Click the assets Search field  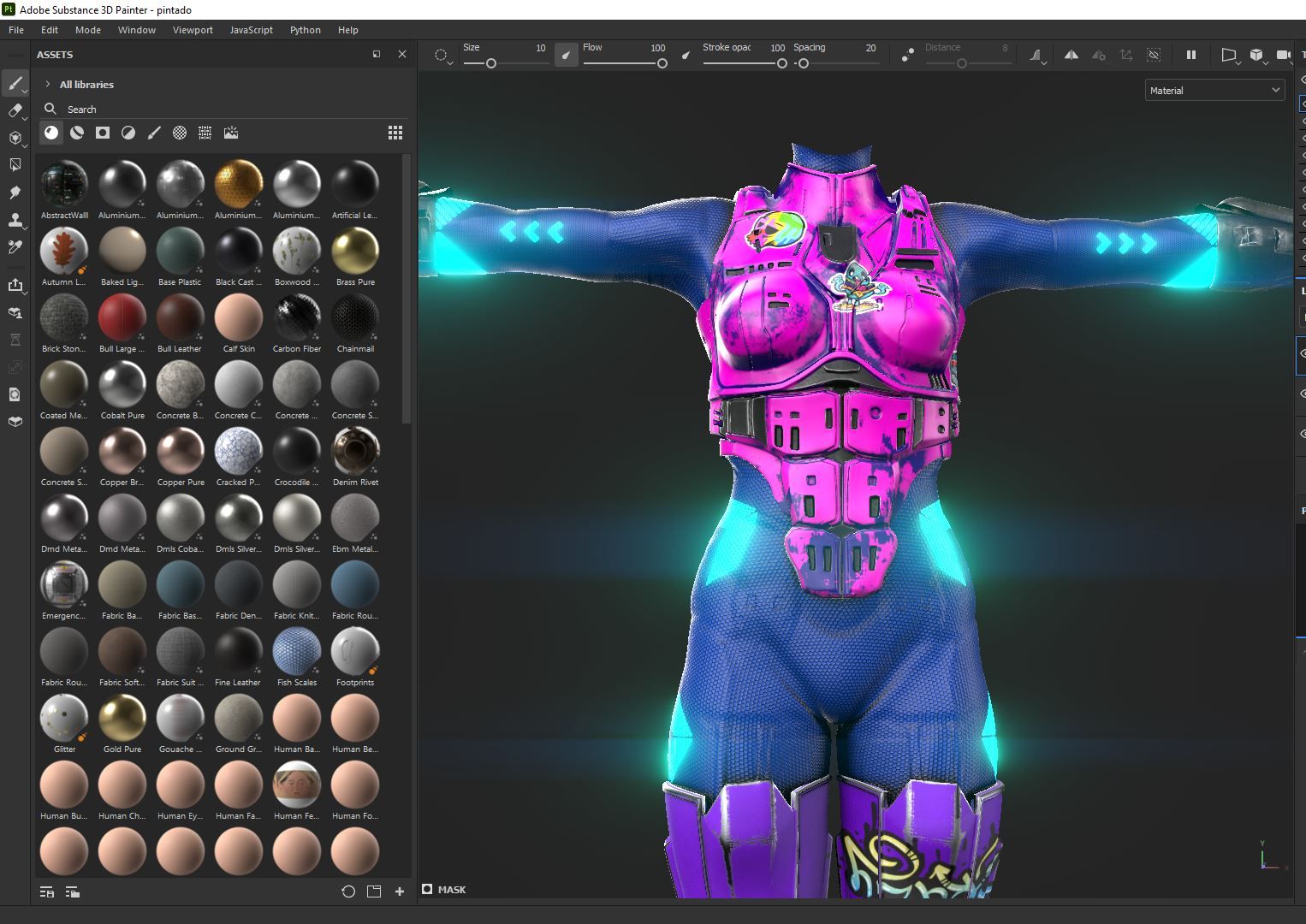(224, 109)
